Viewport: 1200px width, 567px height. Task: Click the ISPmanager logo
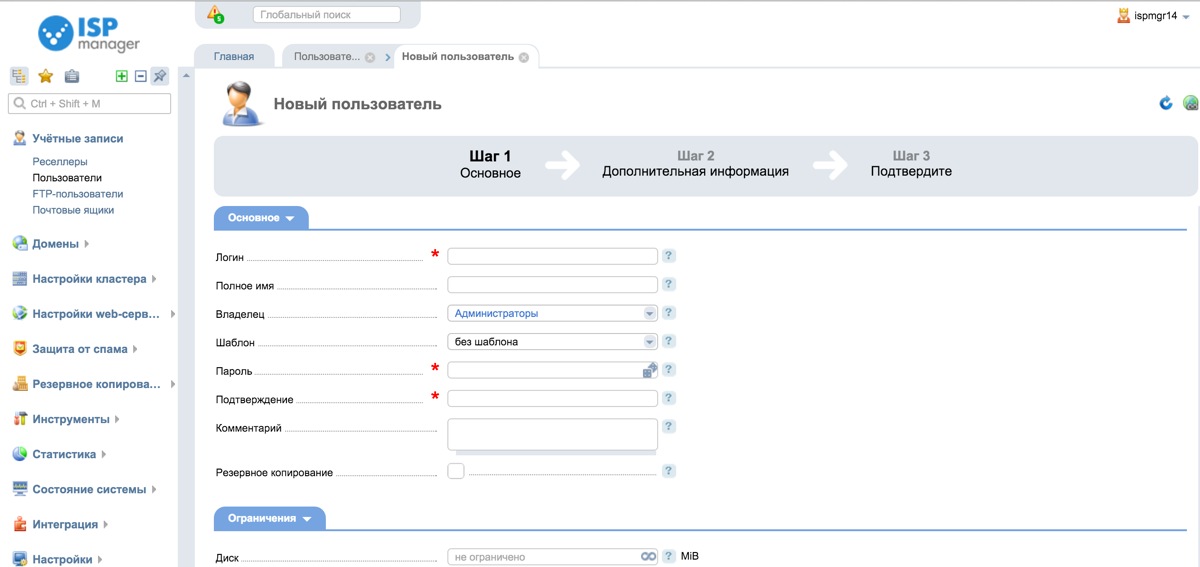[89, 34]
